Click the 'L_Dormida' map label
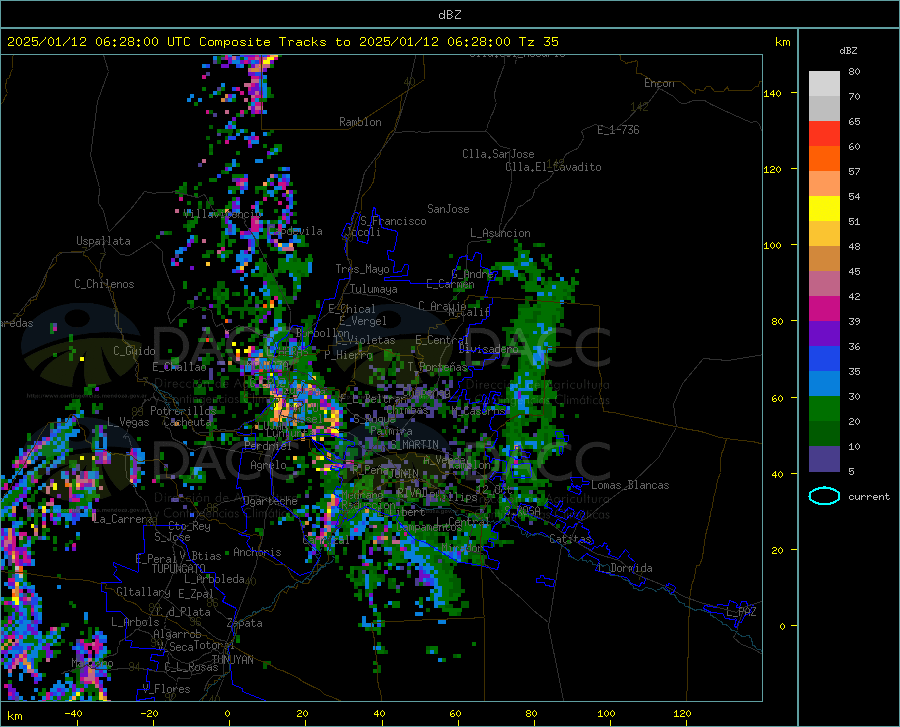Viewport: 900px width, 727px height. pyautogui.click(x=625, y=568)
